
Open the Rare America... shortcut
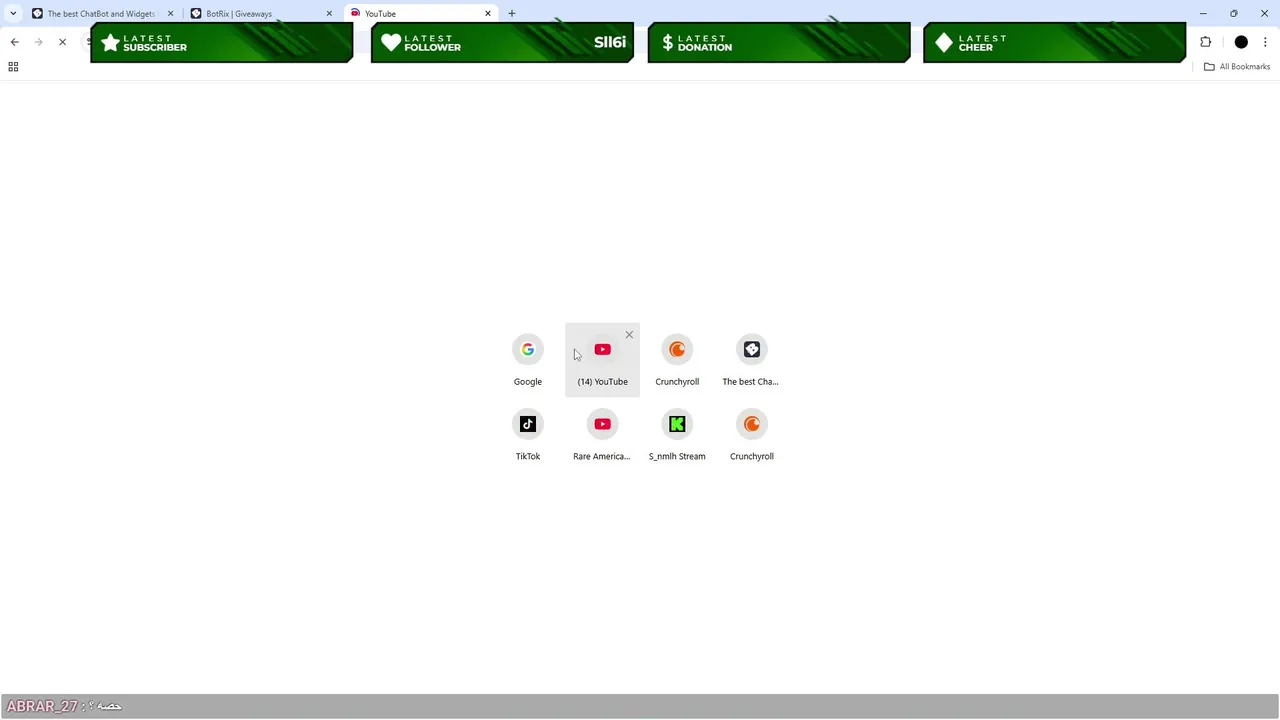(602, 435)
